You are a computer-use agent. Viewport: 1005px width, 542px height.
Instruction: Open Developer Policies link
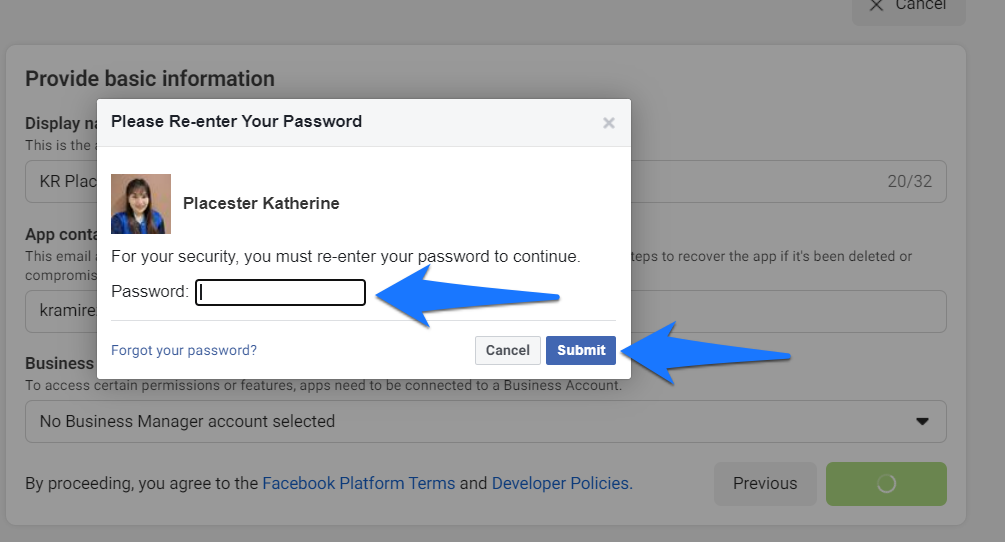[x=562, y=483]
